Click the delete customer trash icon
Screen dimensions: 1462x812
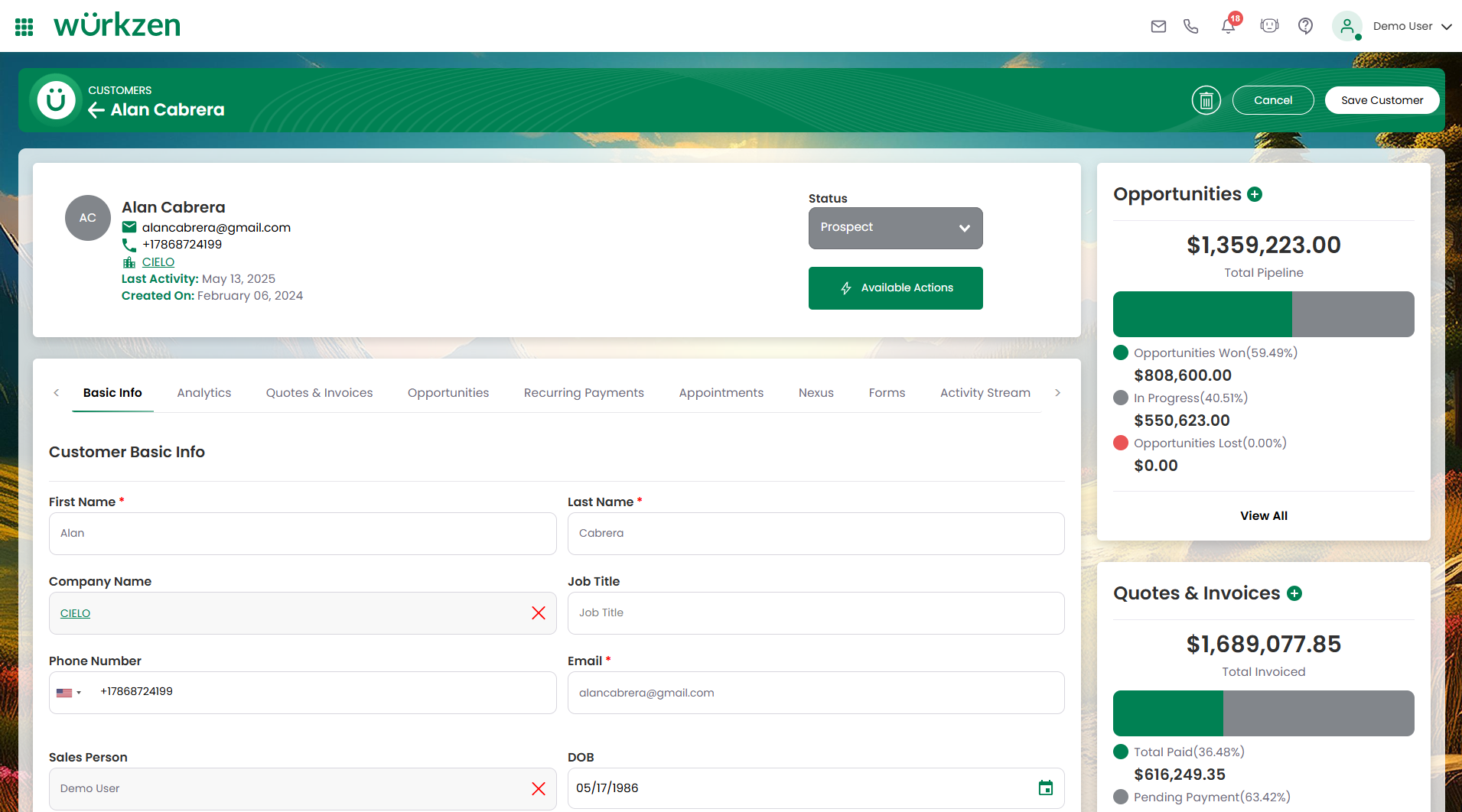click(x=1206, y=100)
